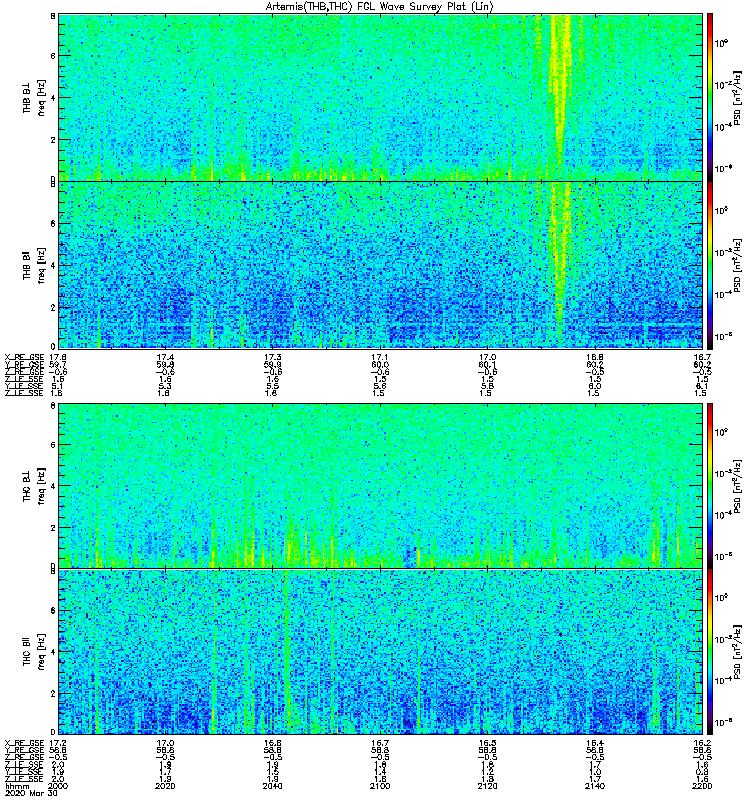
Task: Click the hhmm axis label
Action: point(17,786)
